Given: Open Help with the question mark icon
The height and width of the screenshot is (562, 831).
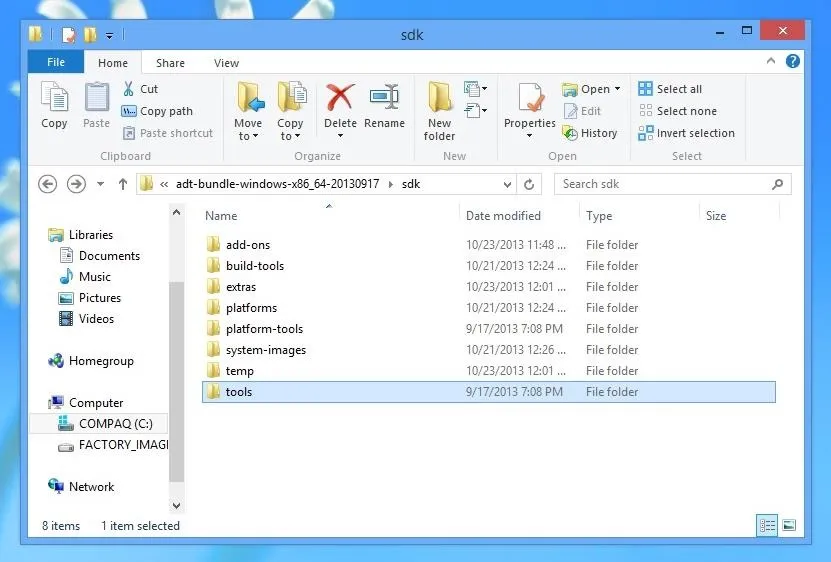Looking at the screenshot, I should (793, 62).
